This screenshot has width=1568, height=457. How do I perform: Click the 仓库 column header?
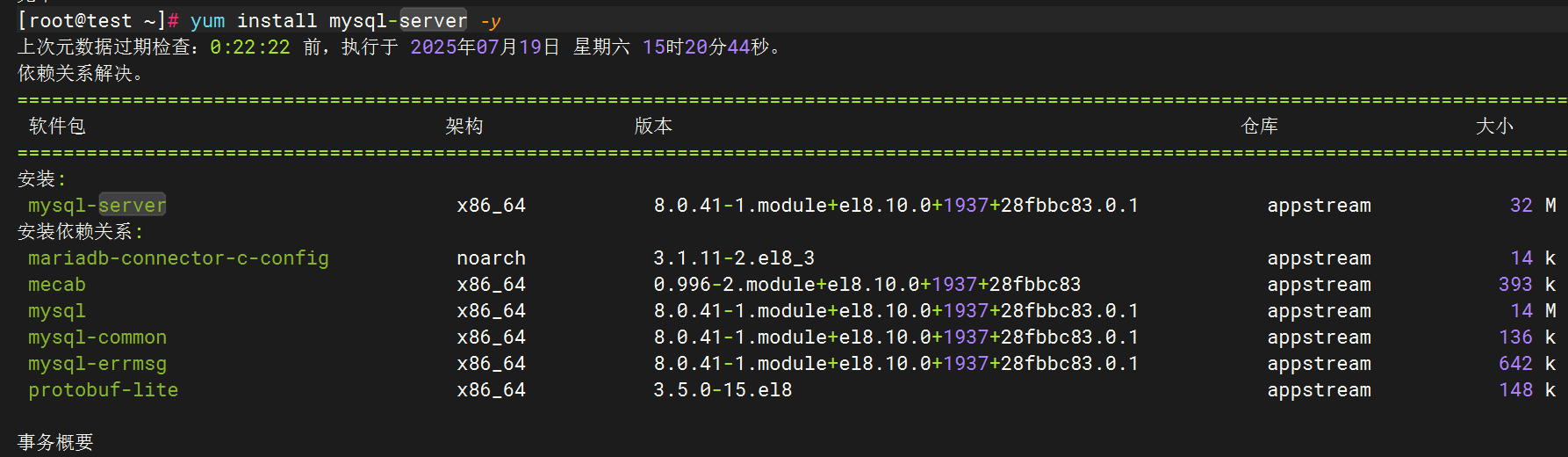(x=1260, y=127)
